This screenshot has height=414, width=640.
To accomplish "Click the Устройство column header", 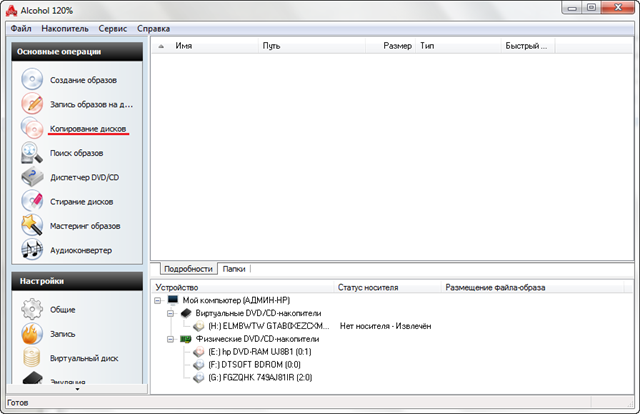I will [243, 287].
